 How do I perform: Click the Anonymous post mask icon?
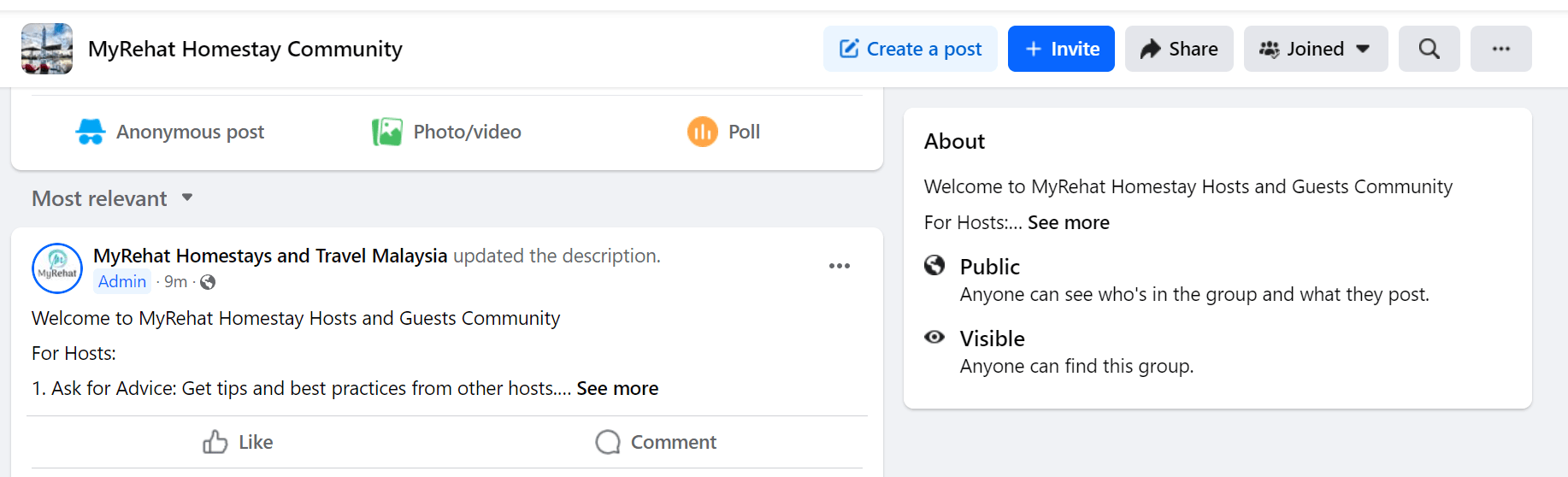pyautogui.click(x=91, y=132)
